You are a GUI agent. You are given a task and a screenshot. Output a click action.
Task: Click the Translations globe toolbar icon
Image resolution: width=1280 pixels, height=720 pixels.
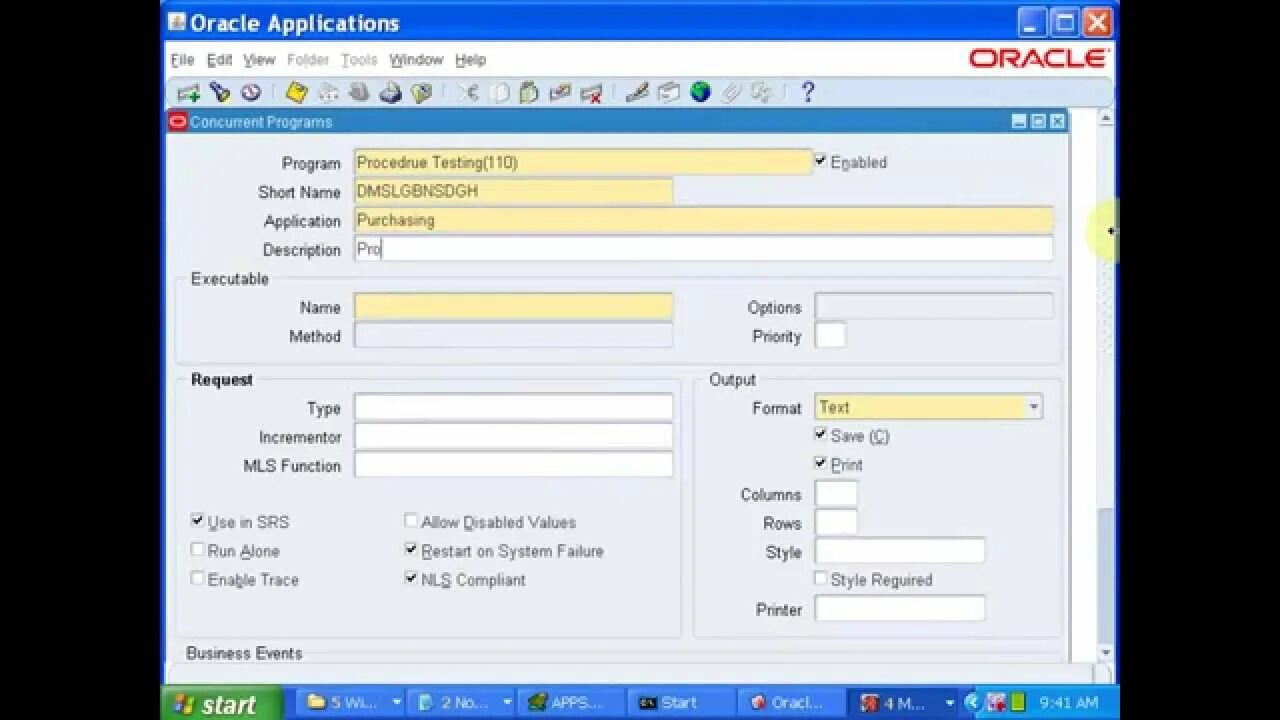coord(700,93)
